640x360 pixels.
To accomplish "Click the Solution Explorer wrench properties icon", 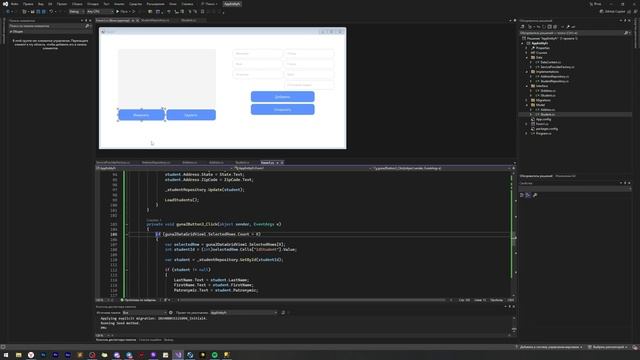I will (x=568, y=27).
